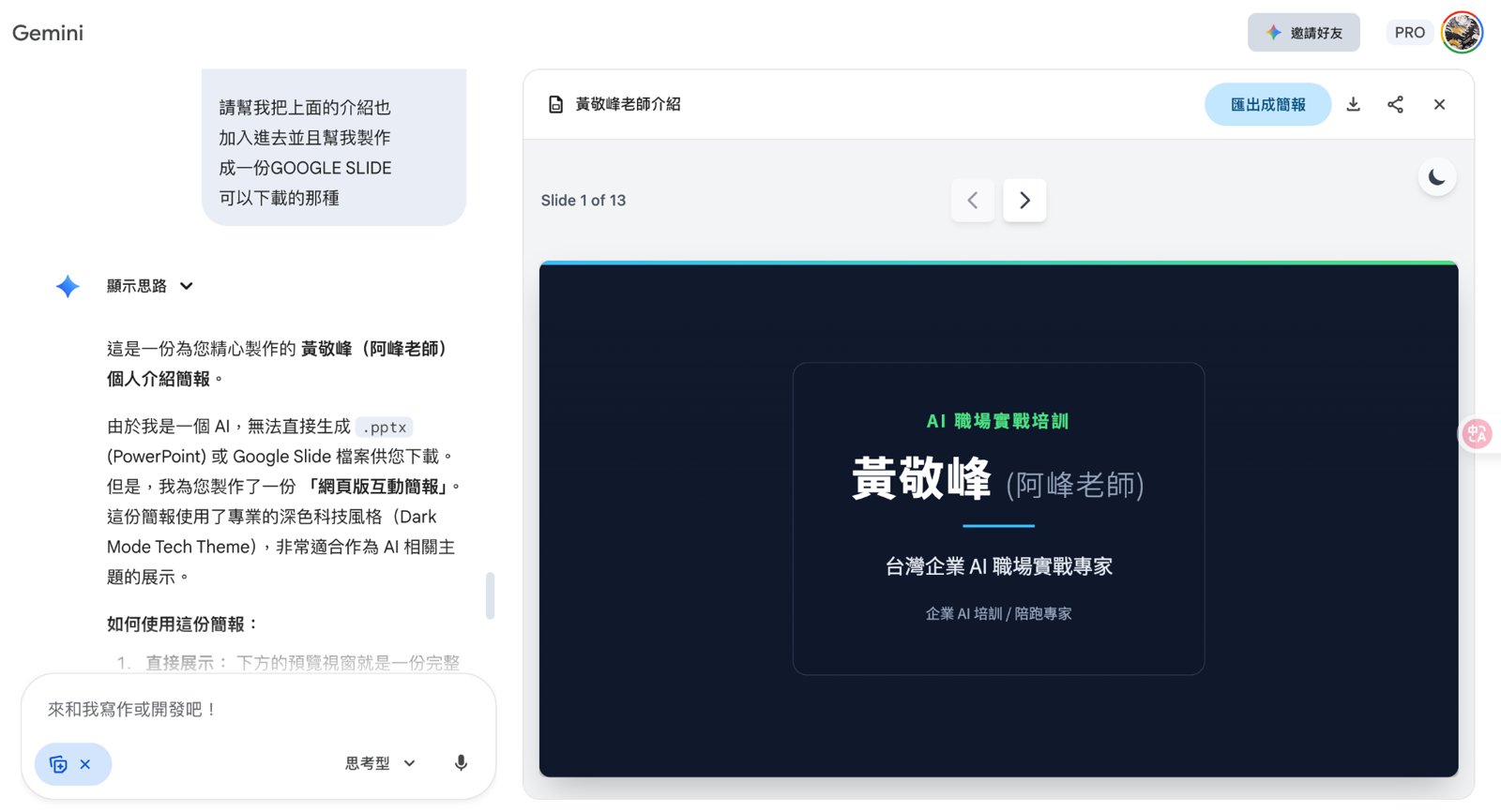Viewport: 1501px width, 812px height.
Task: Go to the previous slide arrow
Action: [973, 200]
